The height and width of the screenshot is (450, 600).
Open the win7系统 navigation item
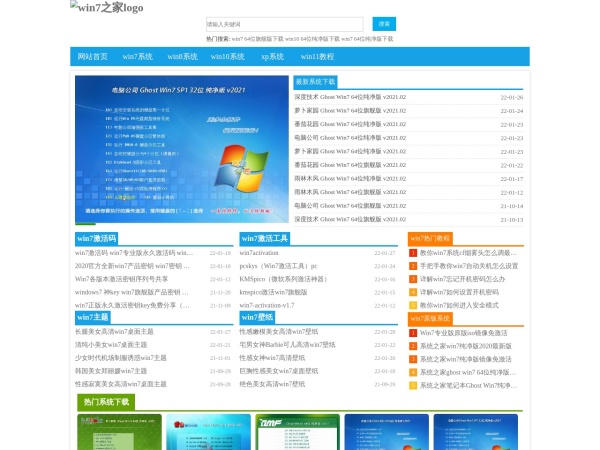(138, 57)
